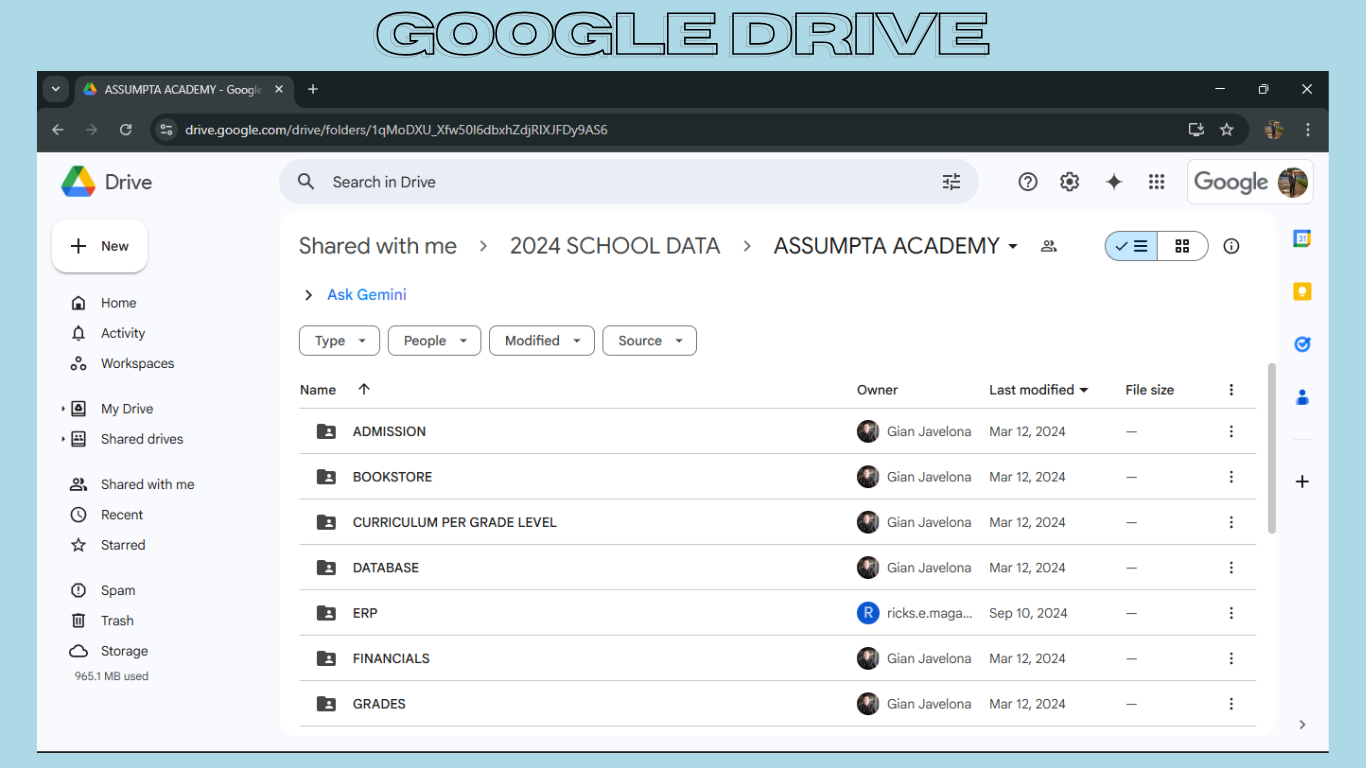Click the browser address bar URL
This screenshot has height=768, width=1366.
(x=396, y=130)
